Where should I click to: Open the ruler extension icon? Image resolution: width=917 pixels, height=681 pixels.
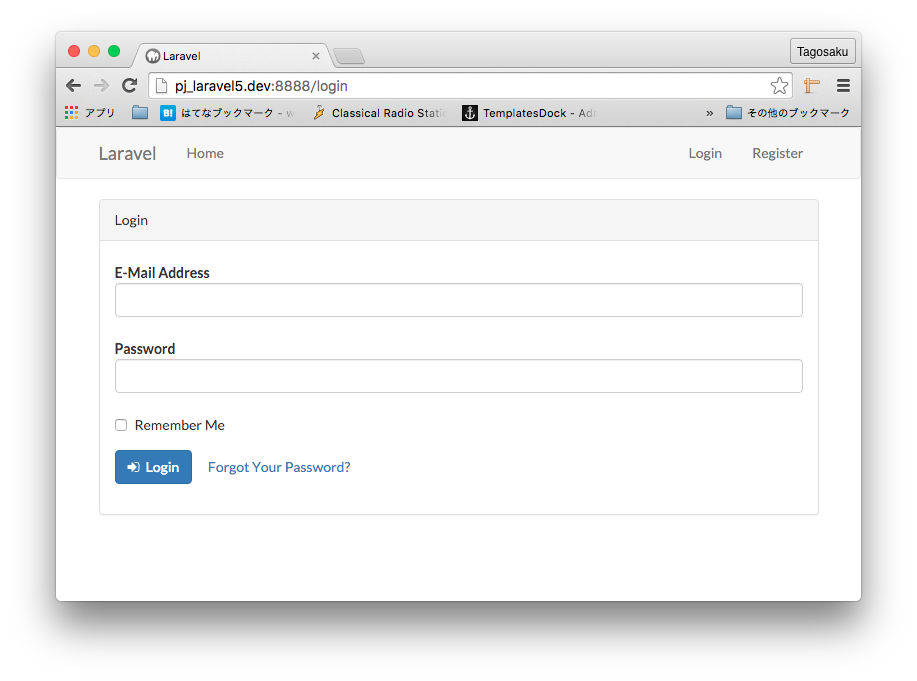(811, 85)
